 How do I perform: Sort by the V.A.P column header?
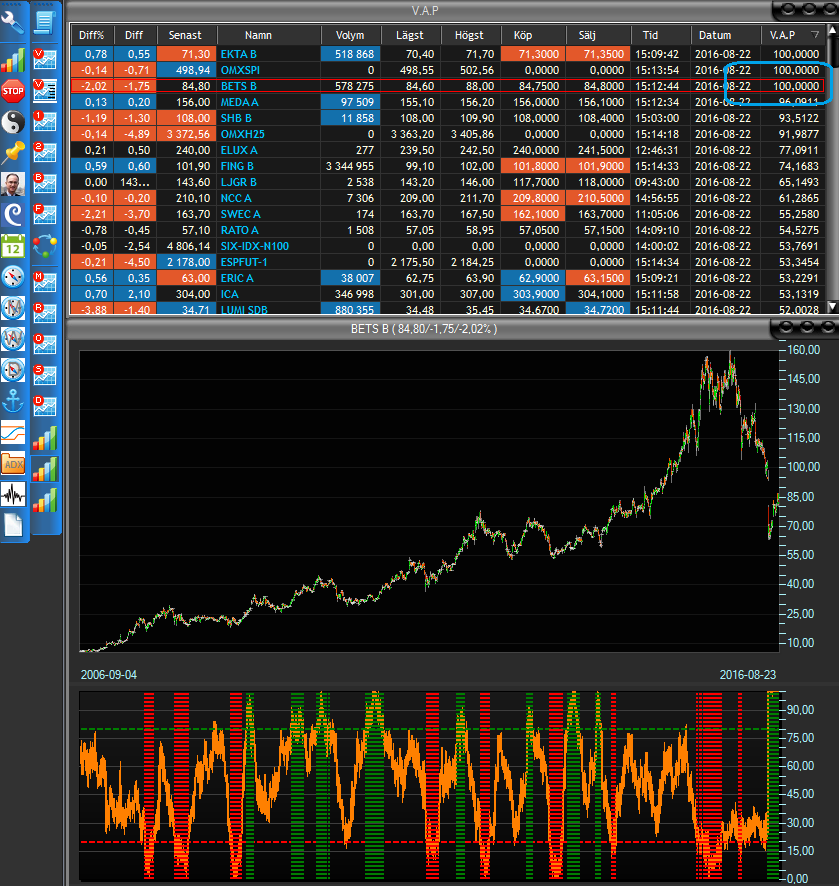point(782,35)
